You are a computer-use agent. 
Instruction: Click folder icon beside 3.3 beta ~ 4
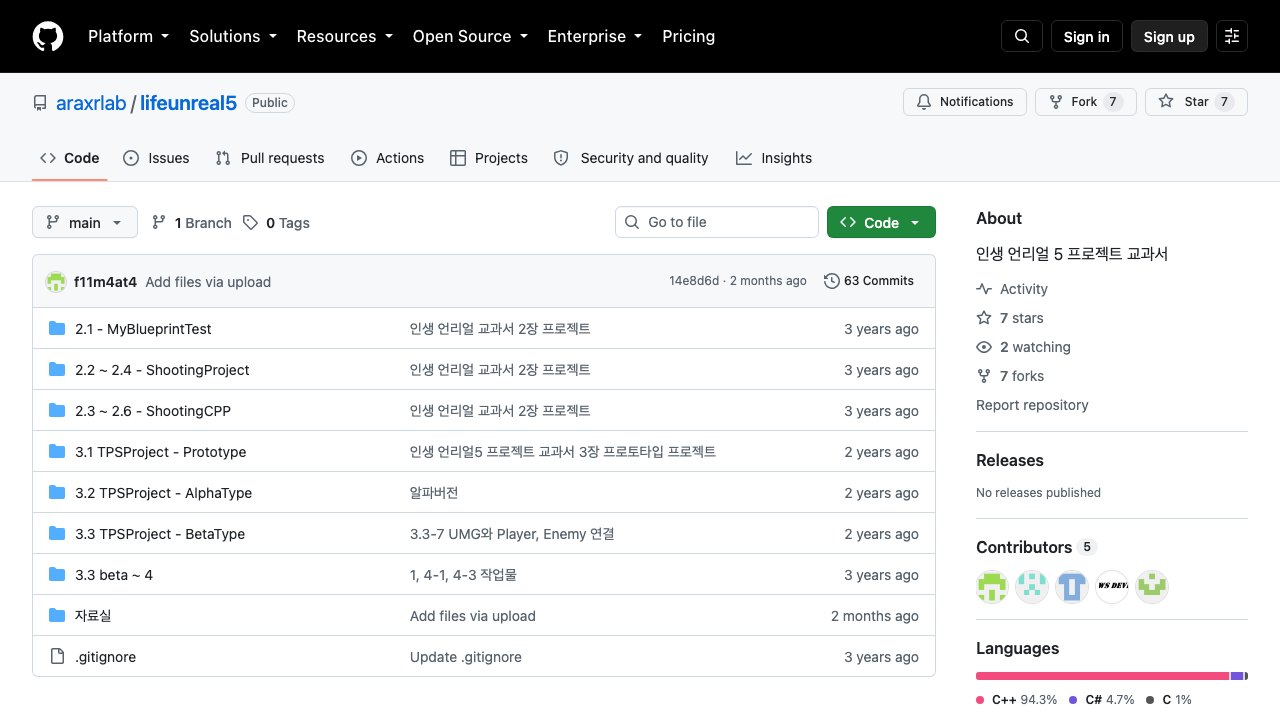[x=57, y=575]
